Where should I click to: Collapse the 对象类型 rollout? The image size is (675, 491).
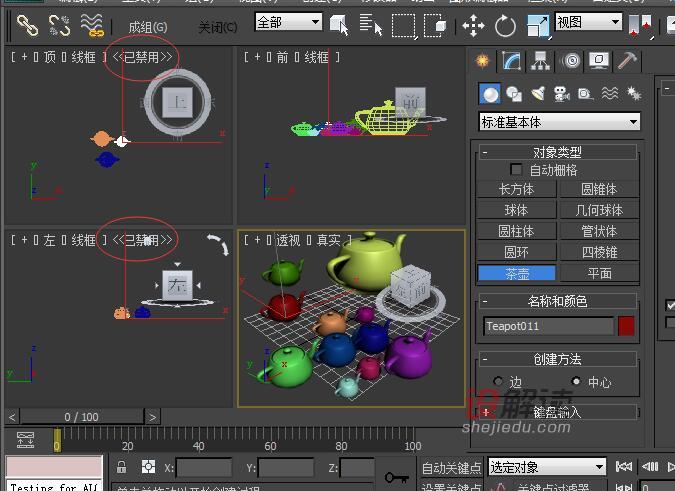pyautogui.click(x=557, y=152)
